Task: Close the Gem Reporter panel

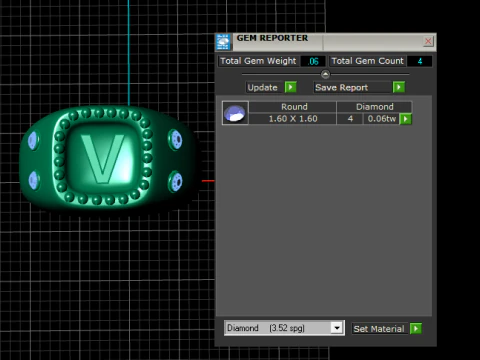Action: [428, 41]
